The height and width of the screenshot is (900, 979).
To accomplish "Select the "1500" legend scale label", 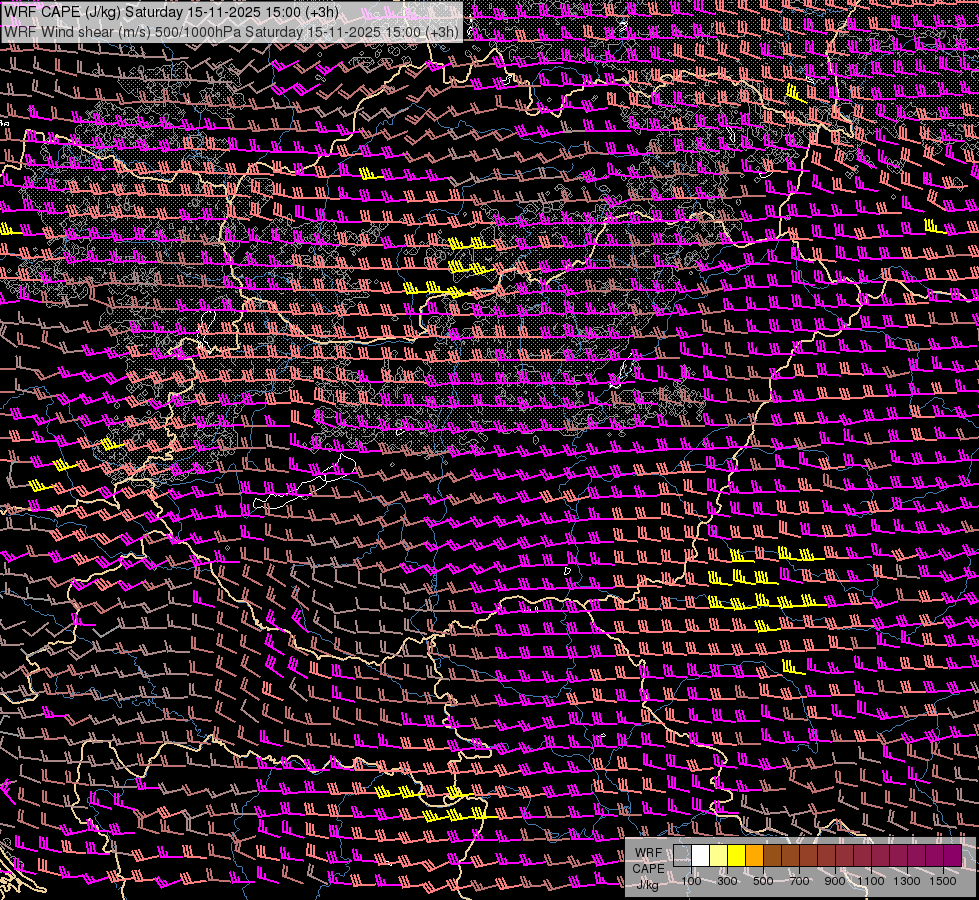I will [943, 881].
